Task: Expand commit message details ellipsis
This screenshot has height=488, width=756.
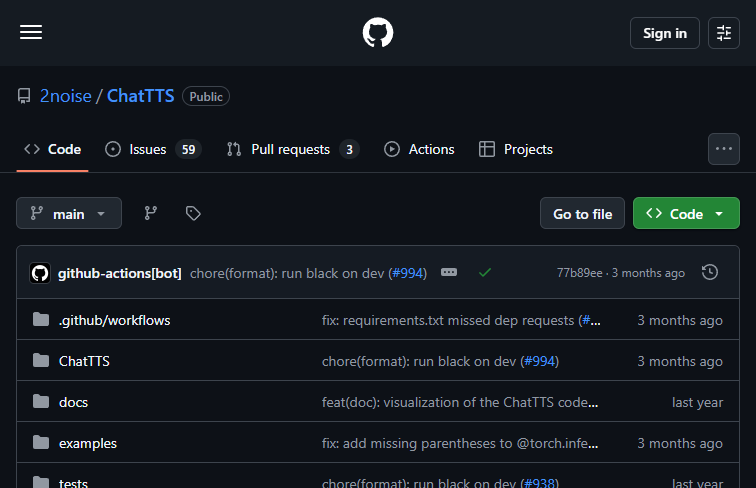Action: click(449, 272)
